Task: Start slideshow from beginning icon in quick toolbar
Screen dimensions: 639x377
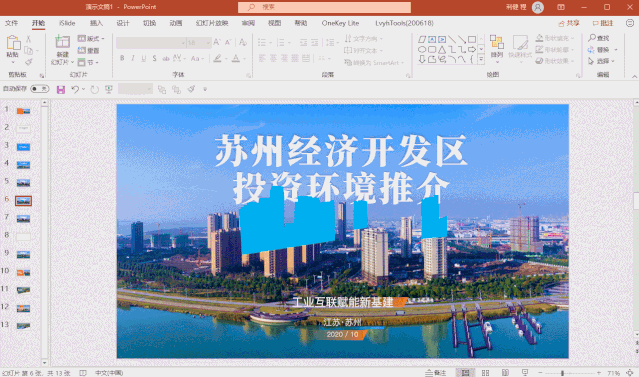Action: tap(108, 89)
